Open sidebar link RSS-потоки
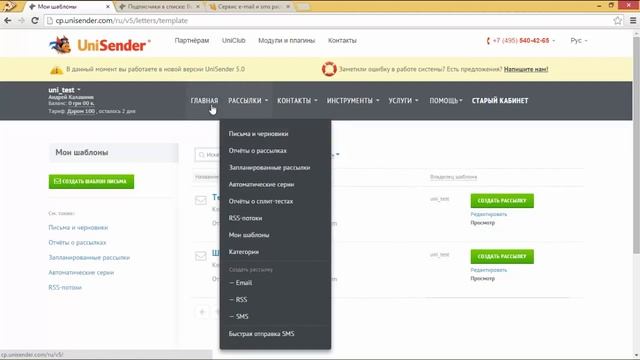Image resolution: width=640 pixels, height=360 pixels. coord(65,287)
